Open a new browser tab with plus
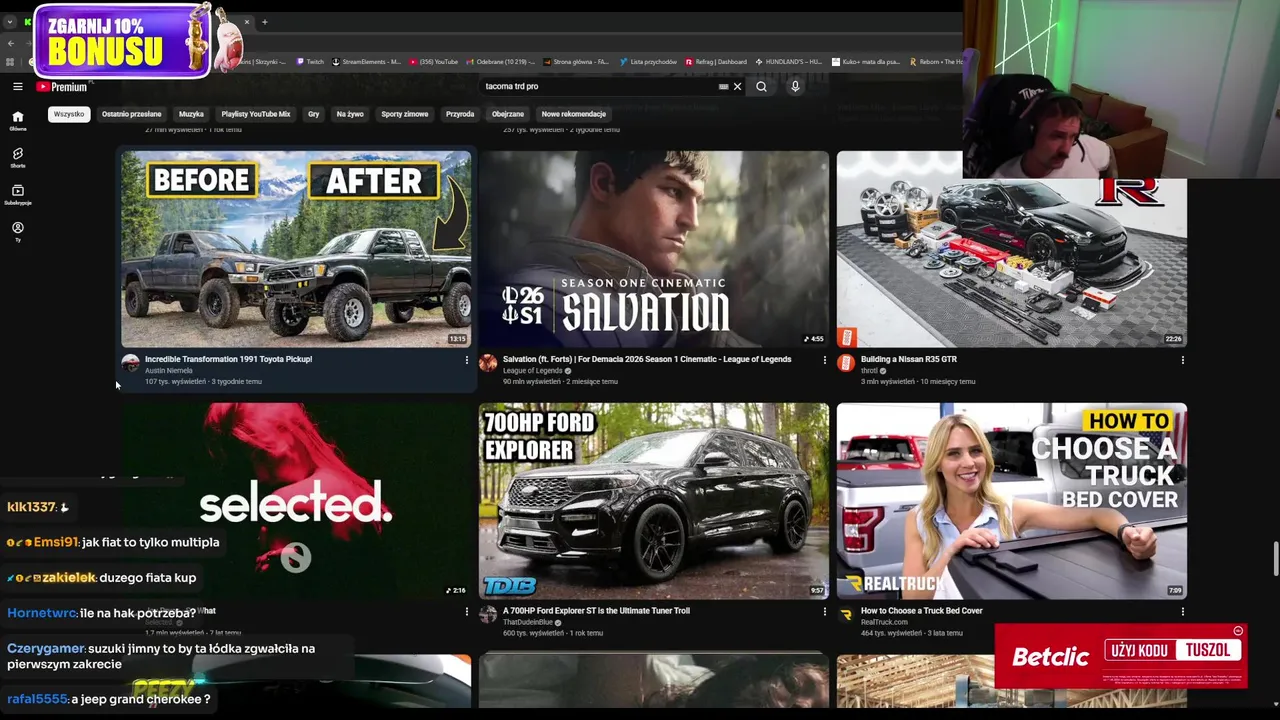This screenshot has height=720, width=1280. pos(264,22)
